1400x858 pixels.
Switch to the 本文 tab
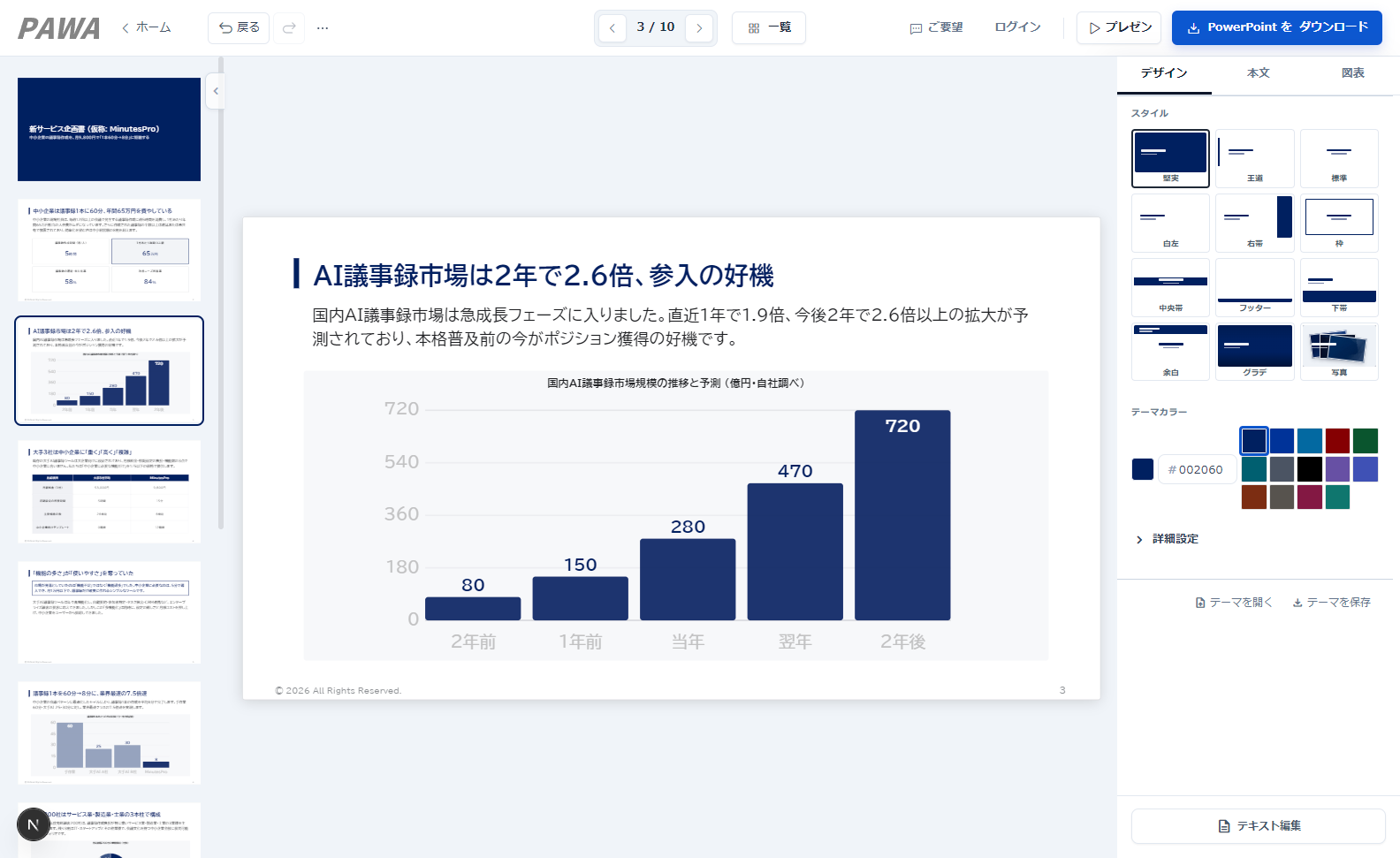click(x=1259, y=73)
